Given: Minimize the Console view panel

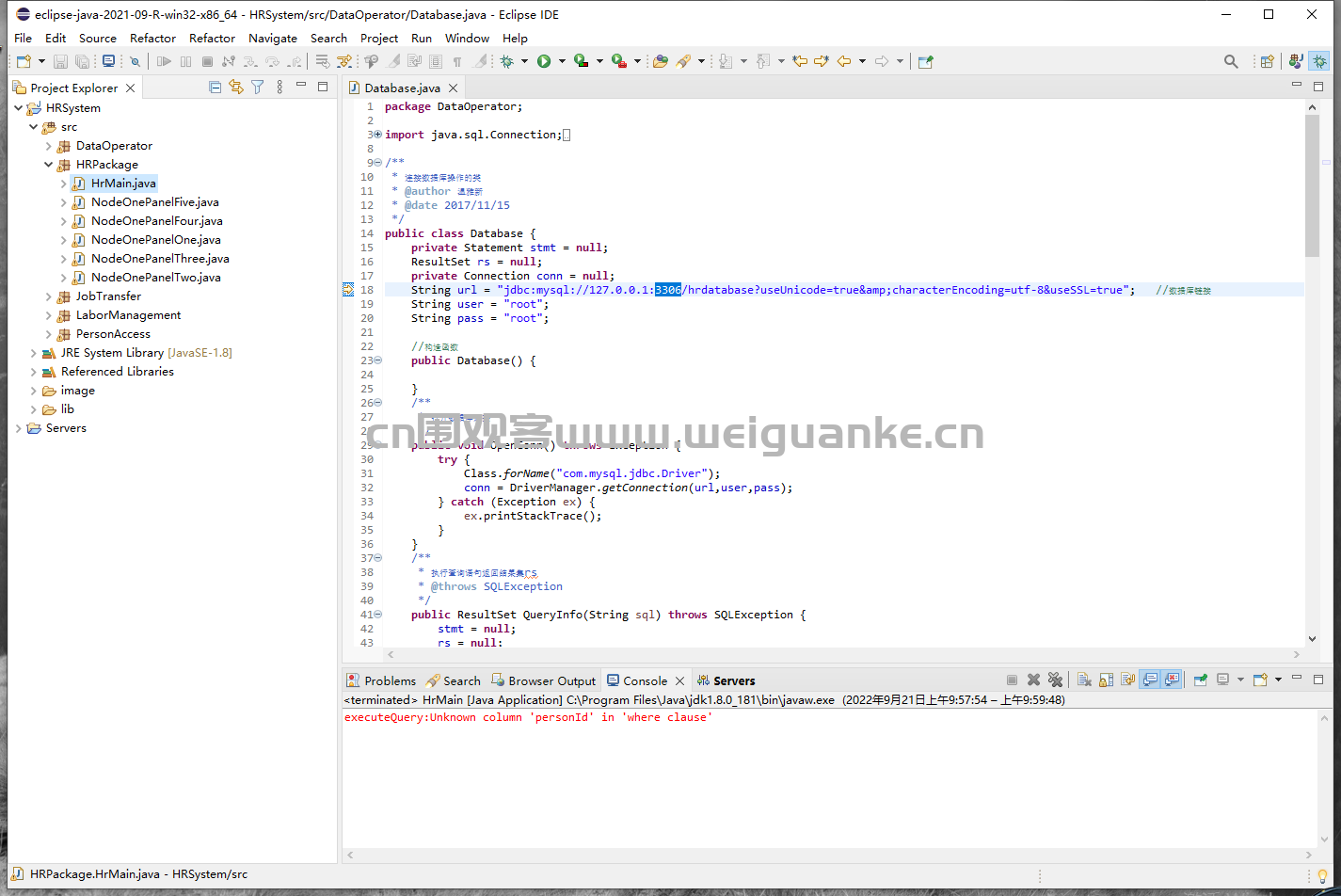Looking at the screenshot, I should click(1297, 678).
